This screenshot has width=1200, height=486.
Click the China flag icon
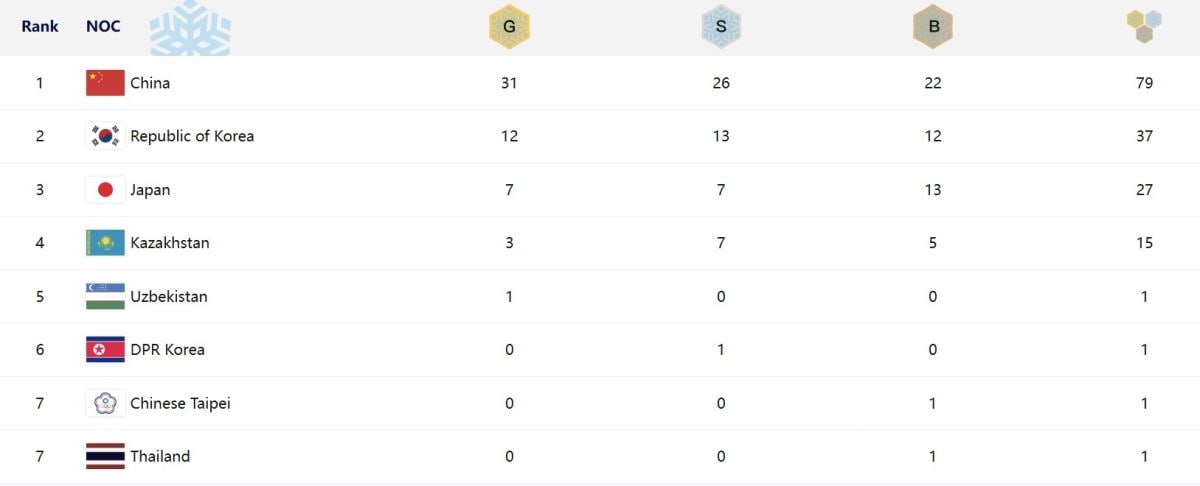(x=105, y=83)
